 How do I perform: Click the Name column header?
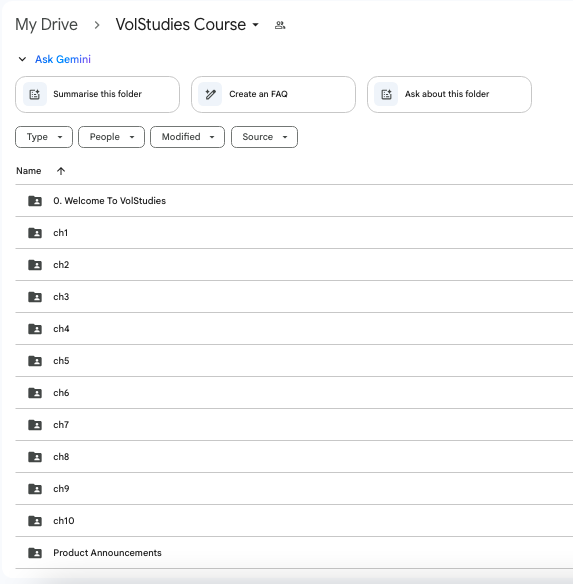pyautogui.click(x=29, y=171)
